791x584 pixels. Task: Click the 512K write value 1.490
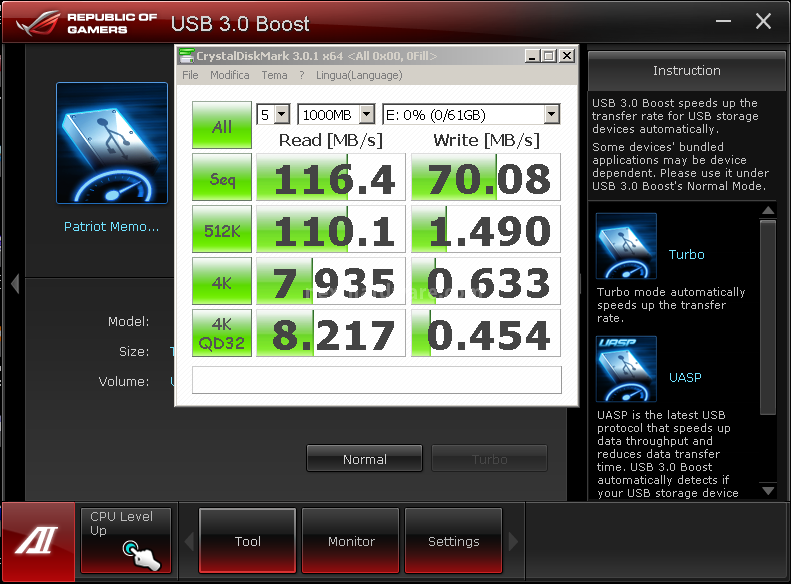[x=486, y=229]
